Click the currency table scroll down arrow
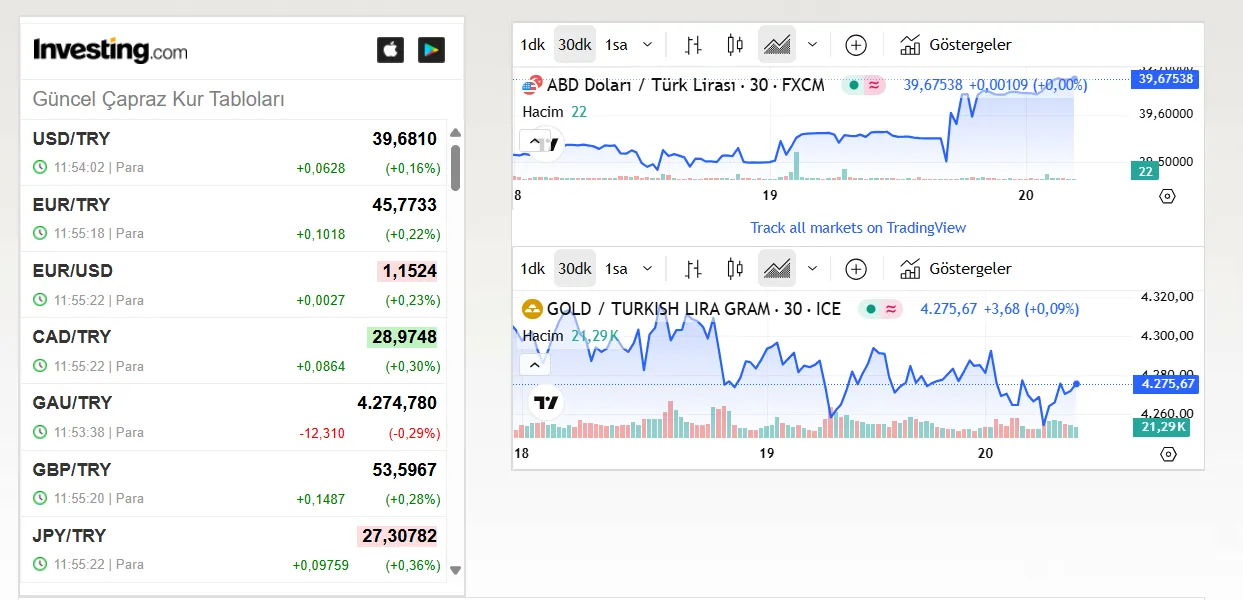 (x=456, y=570)
